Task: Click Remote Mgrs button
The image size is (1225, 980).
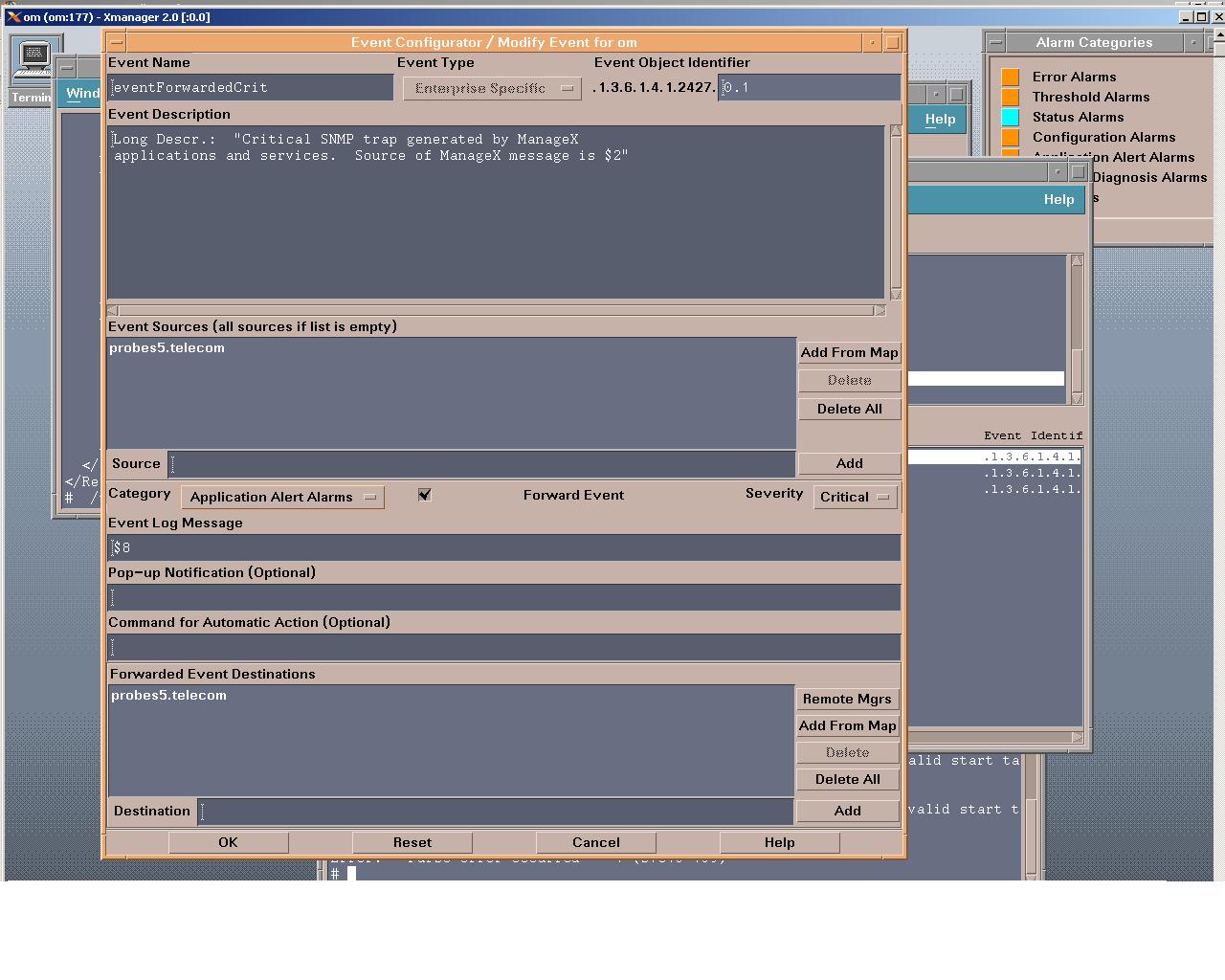Action: click(x=847, y=699)
